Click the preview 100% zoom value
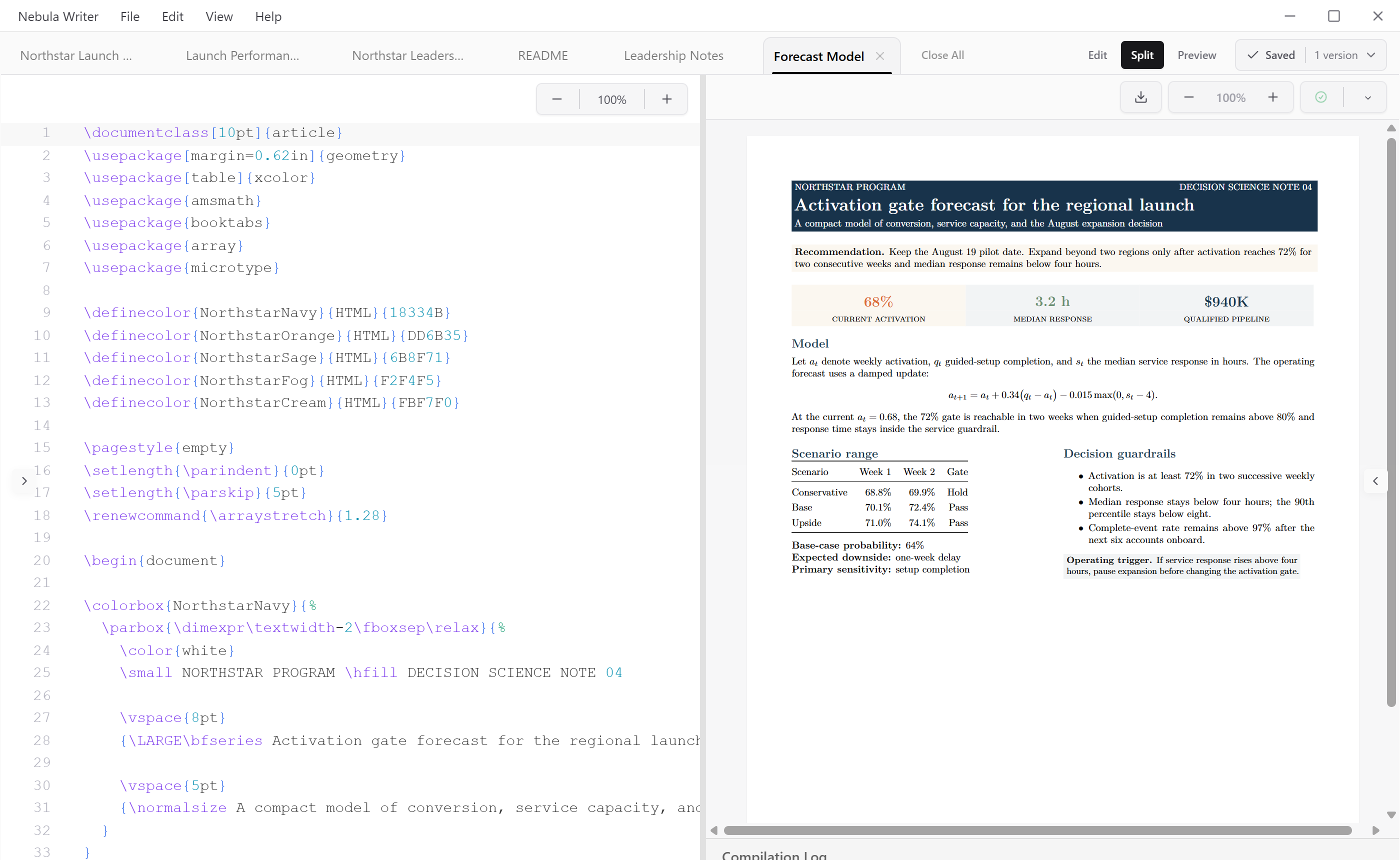The height and width of the screenshot is (860, 1400). [x=1230, y=98]
